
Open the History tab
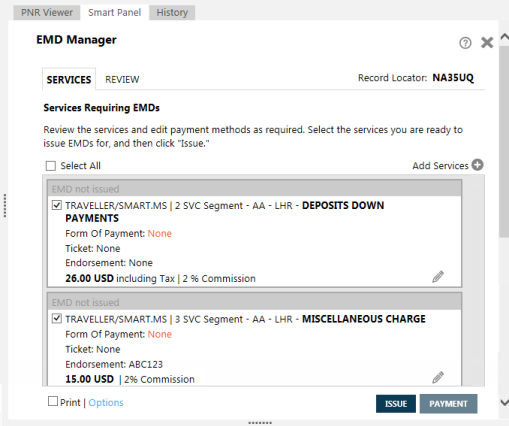coord(172,13)
